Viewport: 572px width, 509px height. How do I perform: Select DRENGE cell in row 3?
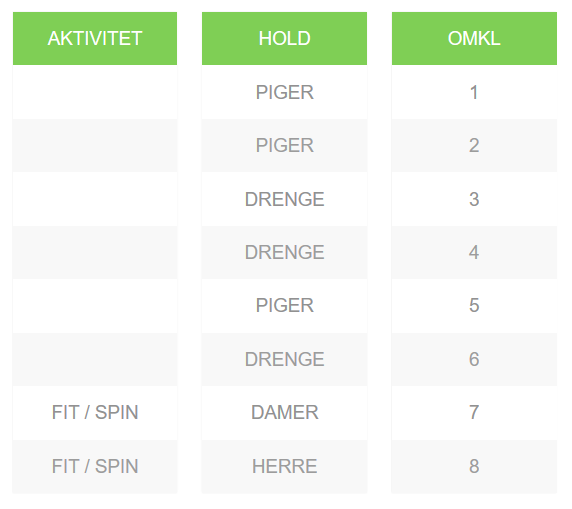tap(285, 199)
